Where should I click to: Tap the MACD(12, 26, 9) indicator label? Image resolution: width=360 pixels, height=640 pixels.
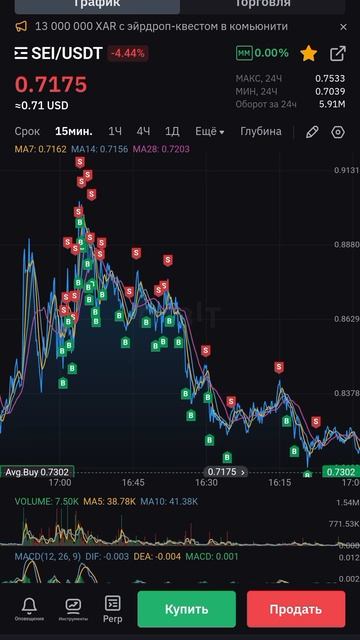(x=48, y=557)
